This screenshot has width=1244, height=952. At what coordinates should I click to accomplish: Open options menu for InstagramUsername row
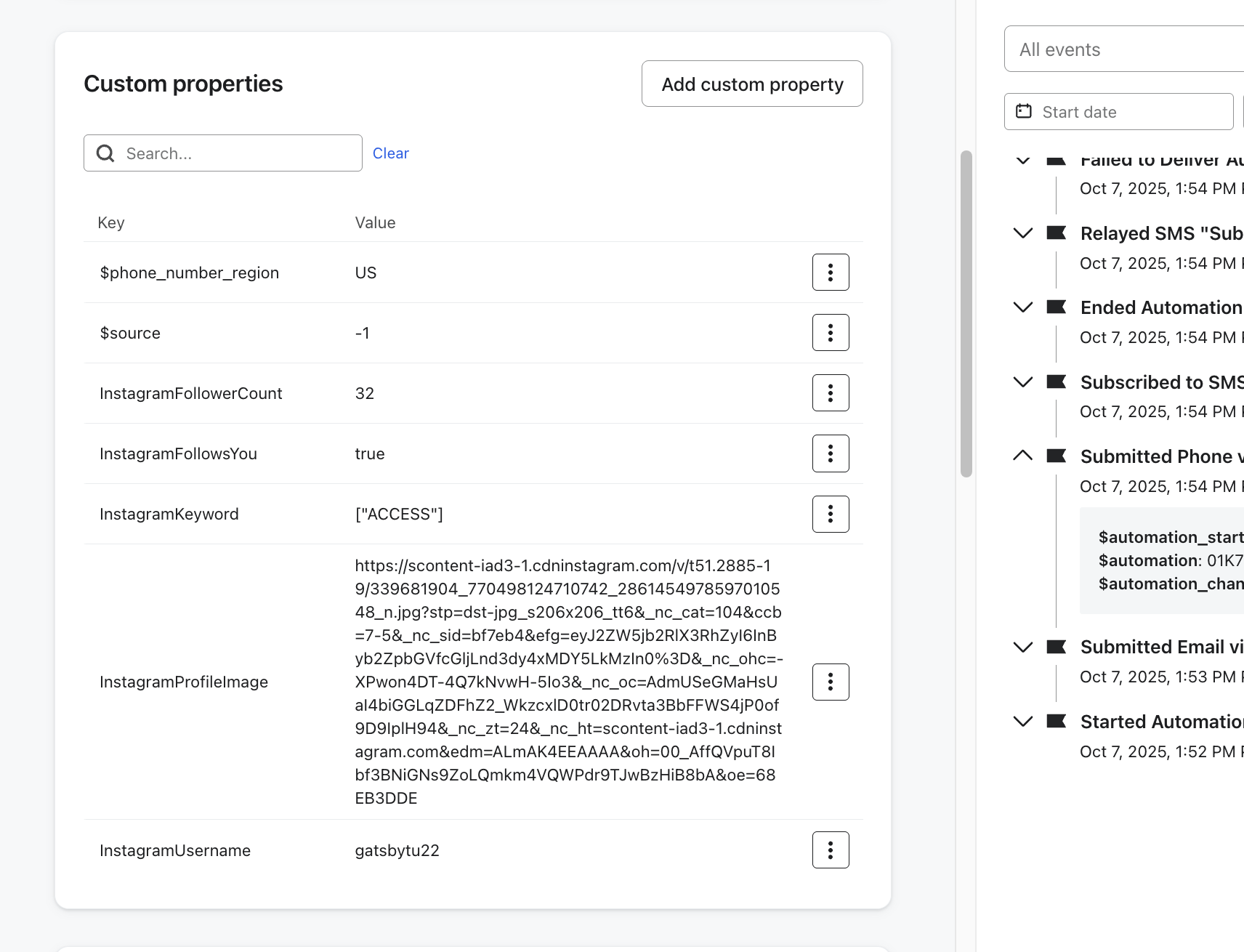[830, 850]
